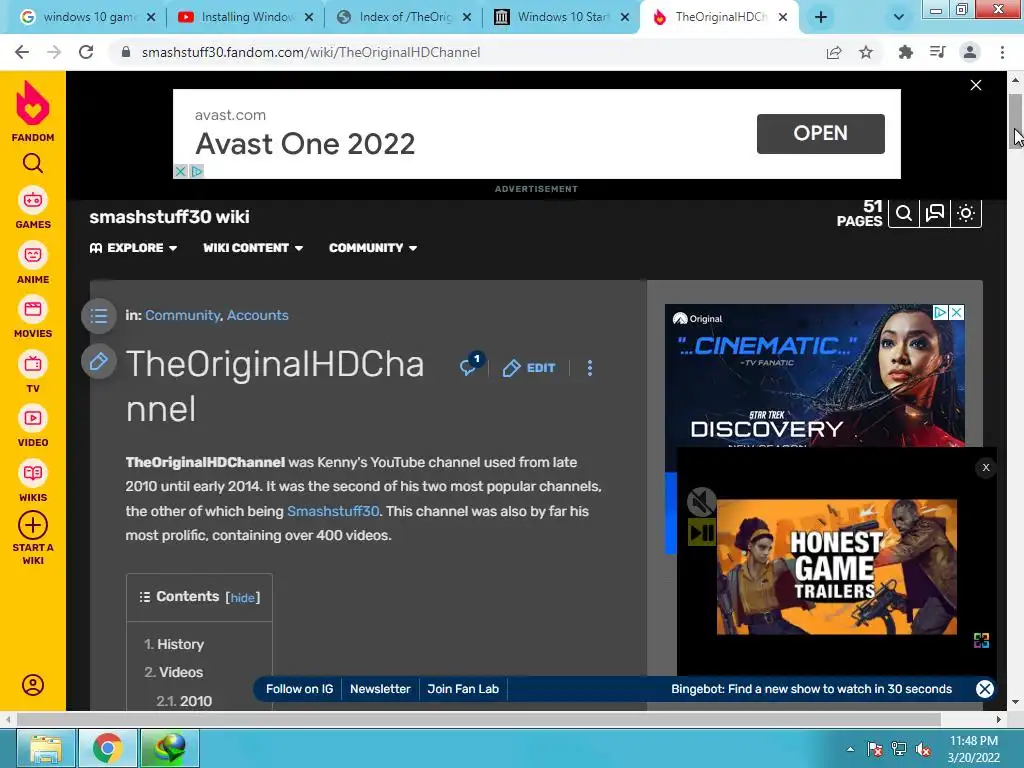Click the address bar URL
This screenshot has width=1024, height=768.
pos(311,52)
